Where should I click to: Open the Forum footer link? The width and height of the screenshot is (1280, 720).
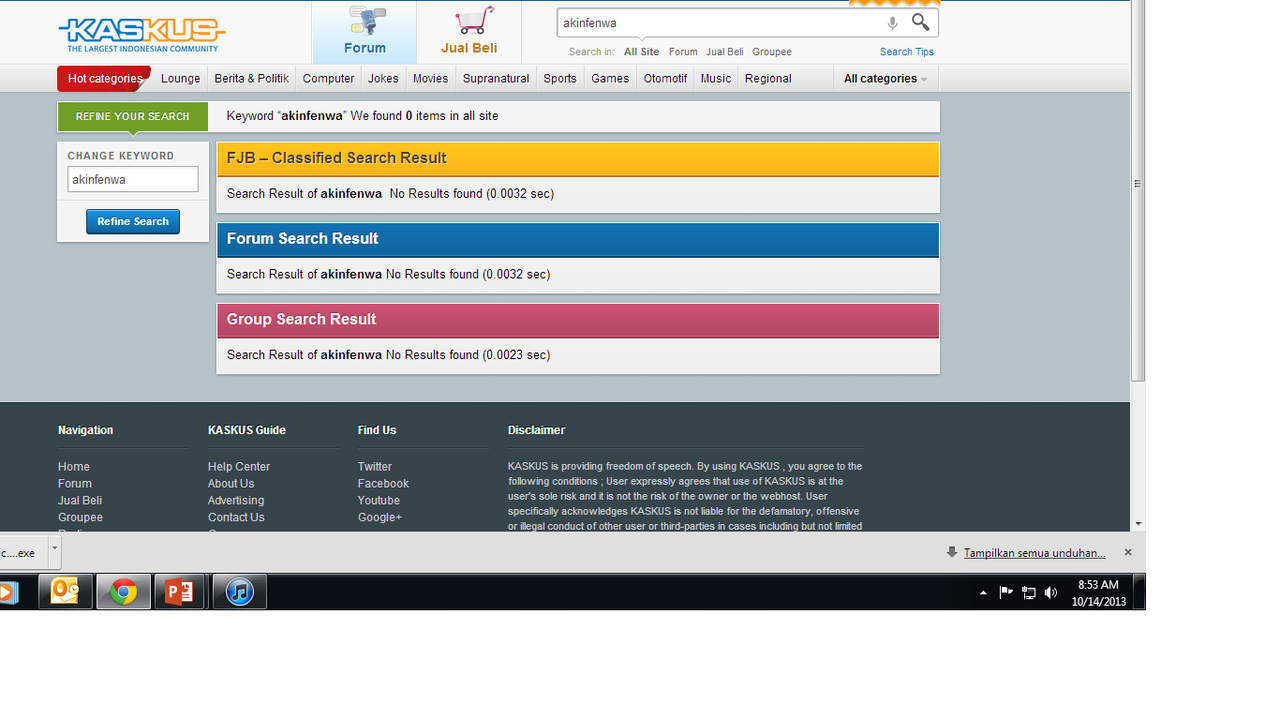click(75, 484)
